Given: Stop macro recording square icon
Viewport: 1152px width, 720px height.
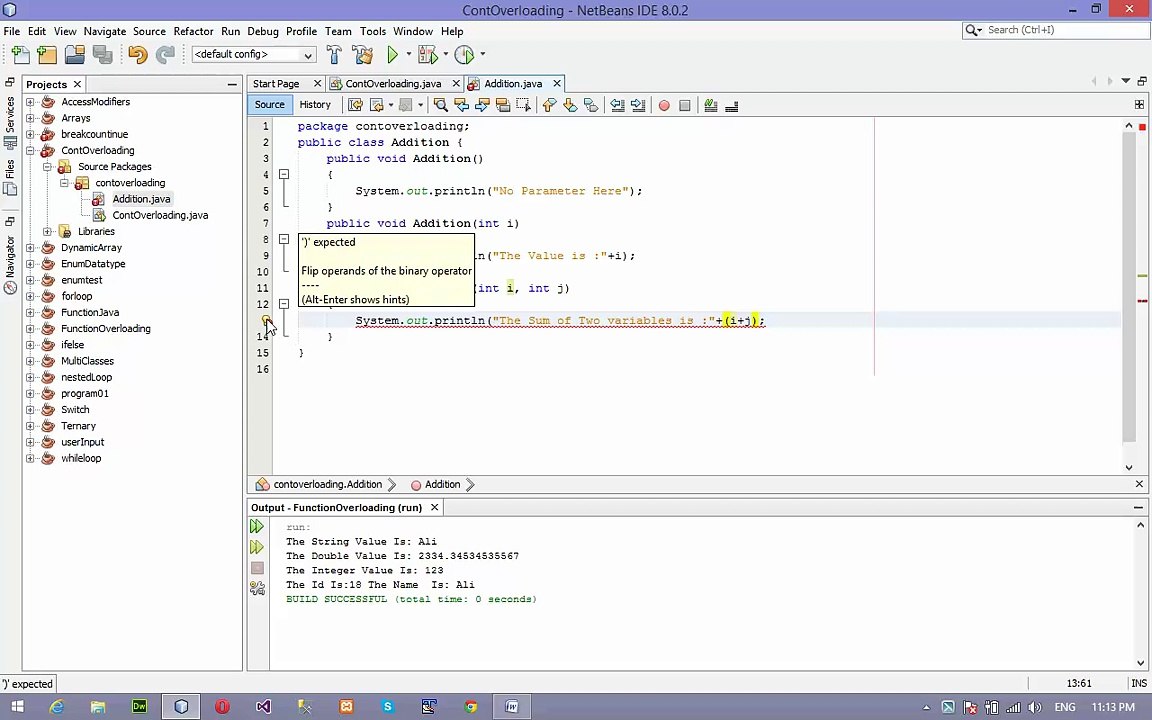Looking at the screenshot, I should coord(685,105).
